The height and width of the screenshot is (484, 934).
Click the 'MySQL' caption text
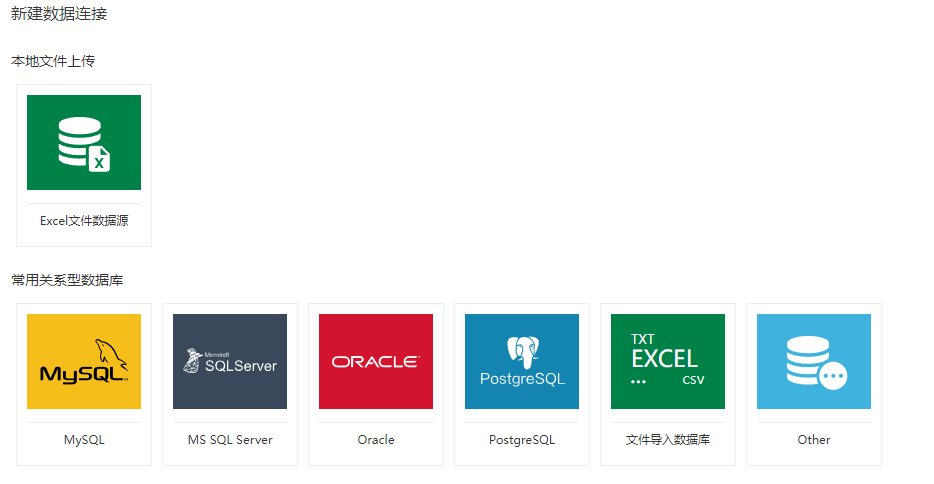(84, 440)
